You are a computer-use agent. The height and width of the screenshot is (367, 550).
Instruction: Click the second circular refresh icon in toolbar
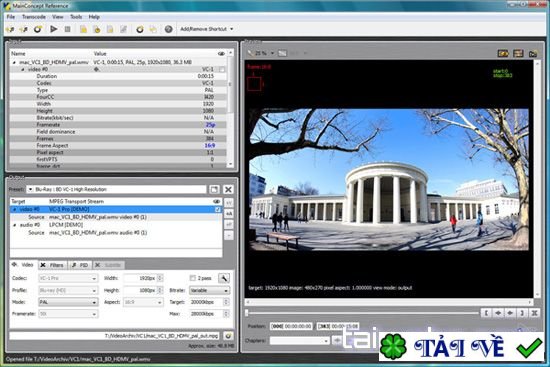(x=140, y=29)
